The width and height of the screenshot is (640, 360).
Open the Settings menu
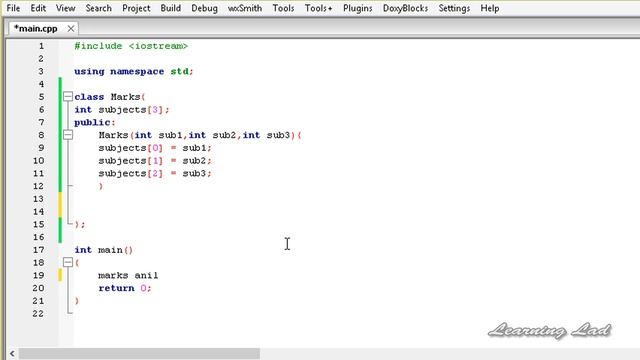[x=454, y=8]
